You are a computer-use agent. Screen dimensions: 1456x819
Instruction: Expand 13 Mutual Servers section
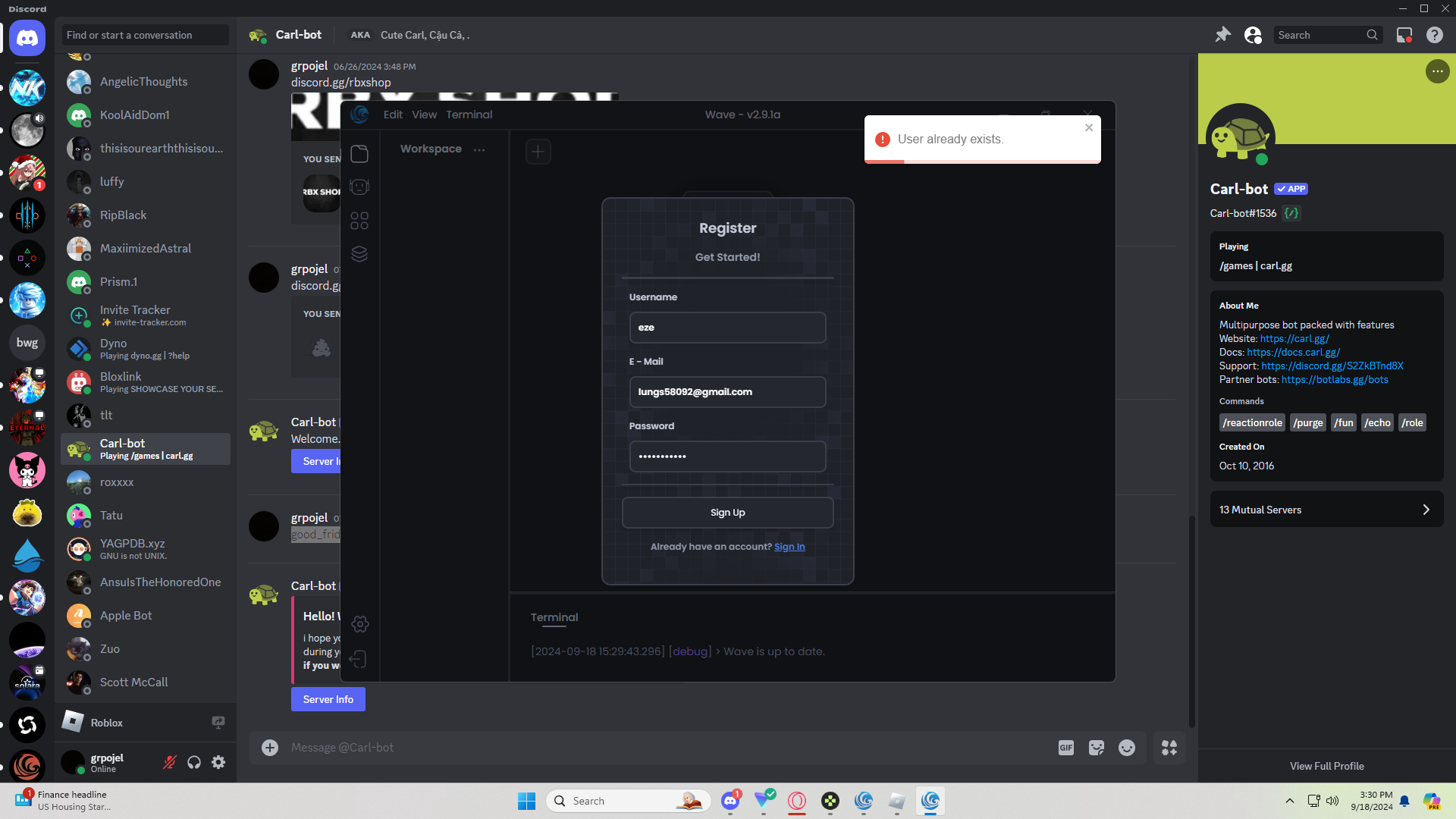pos(1326,510)
